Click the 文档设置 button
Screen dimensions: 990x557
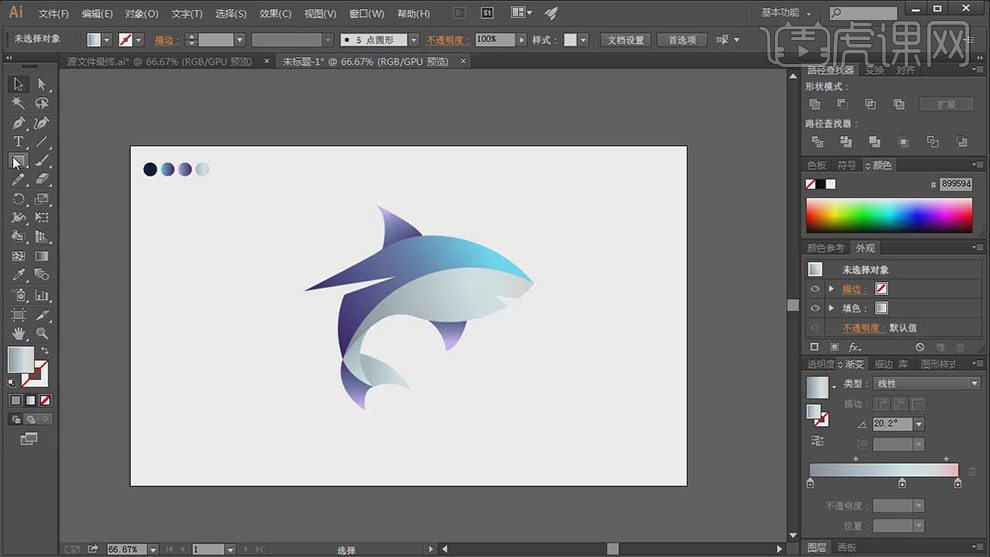coord(627,40)
